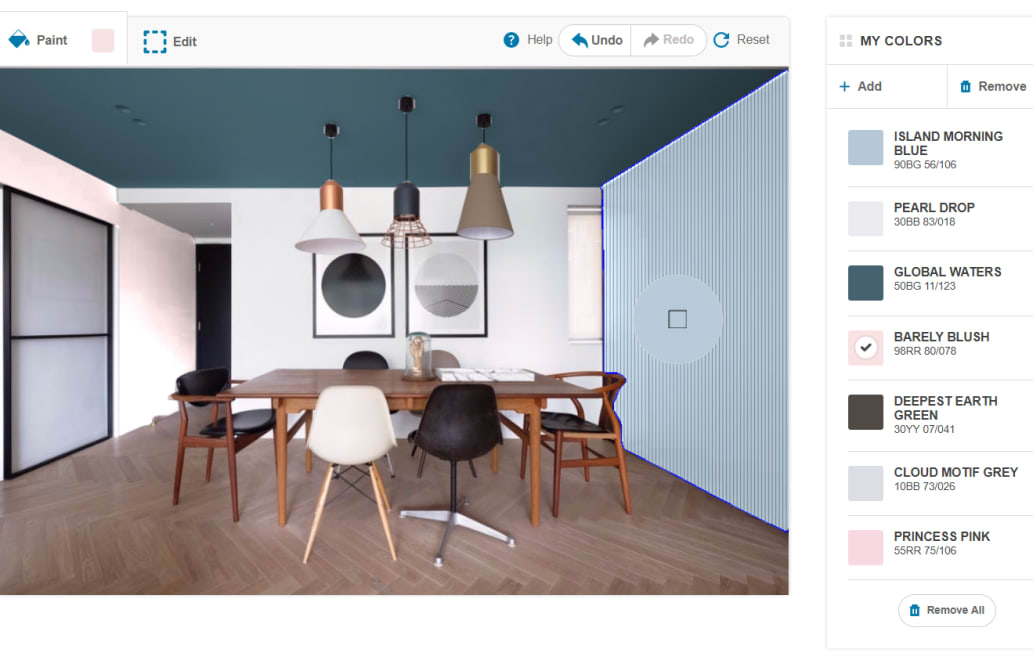
Task: Open Help via question mark icon
Action: coord(511,40)
